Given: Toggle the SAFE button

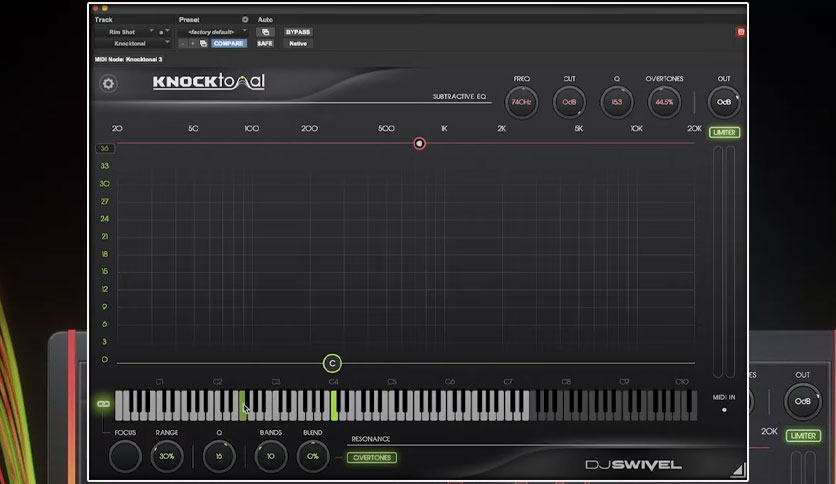Looking at the screenshot, I should [x=265, y=44].
